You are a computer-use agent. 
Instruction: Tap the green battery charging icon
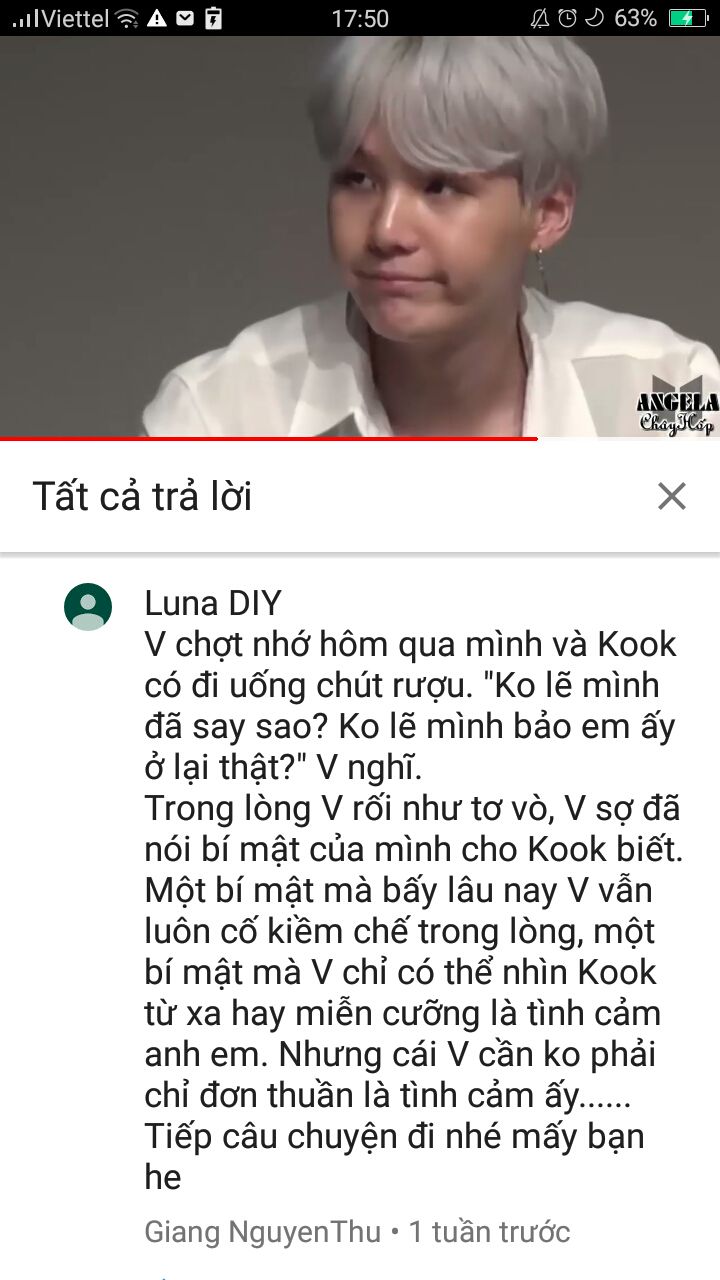point(688,18)
